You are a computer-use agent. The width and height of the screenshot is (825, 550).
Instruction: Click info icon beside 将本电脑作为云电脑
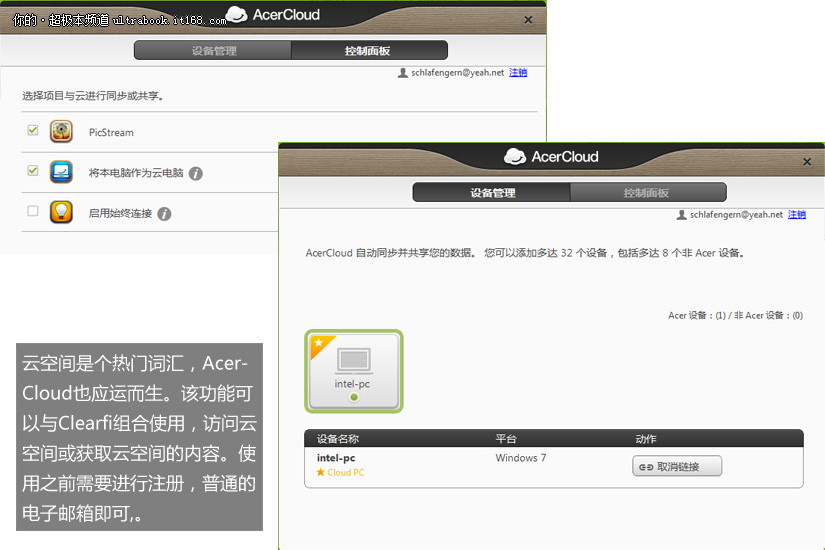(196, 173)
